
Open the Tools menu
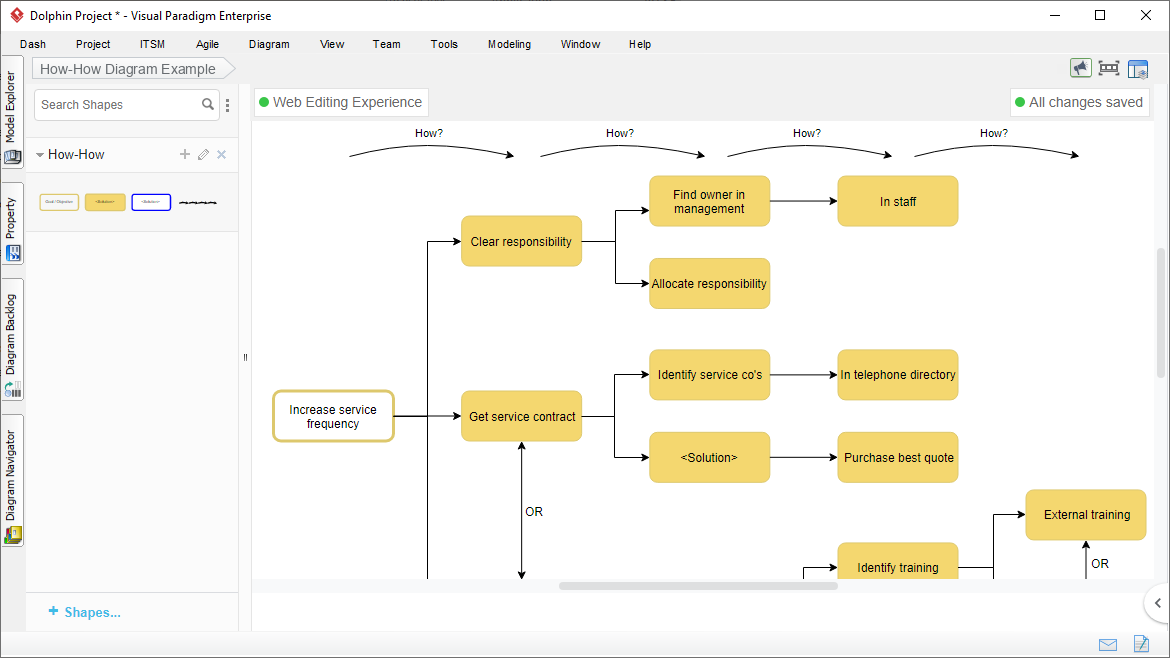click(444, 44)
